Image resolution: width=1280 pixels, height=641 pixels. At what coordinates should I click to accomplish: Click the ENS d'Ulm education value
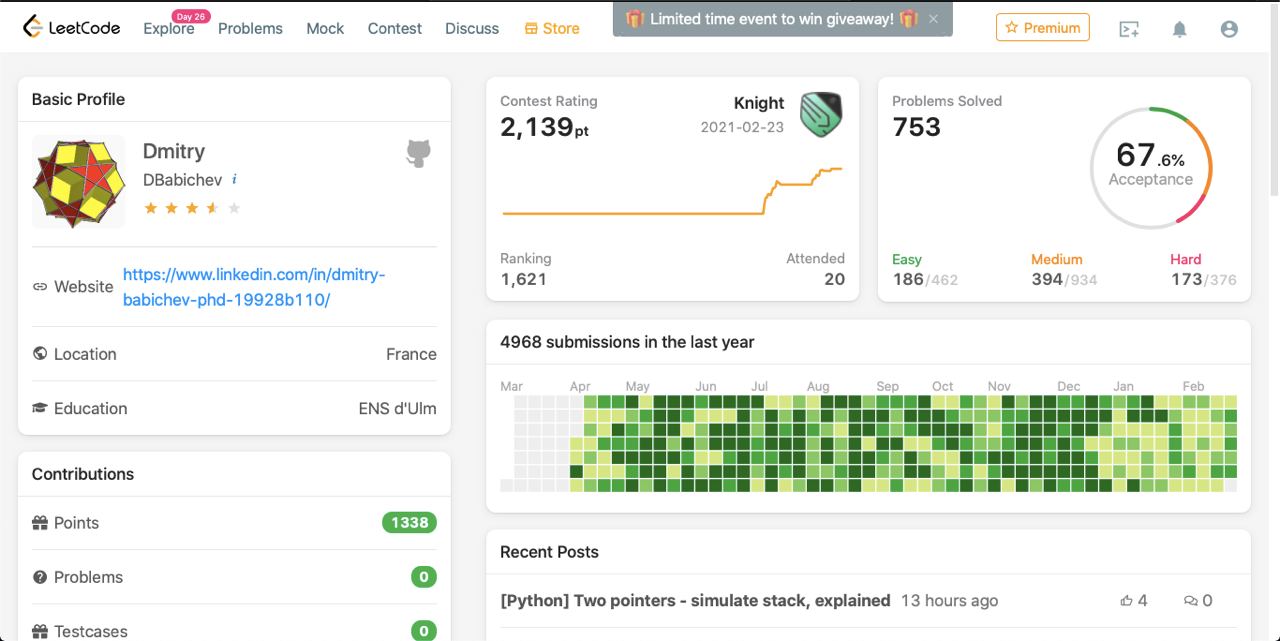tap(398, 408)
